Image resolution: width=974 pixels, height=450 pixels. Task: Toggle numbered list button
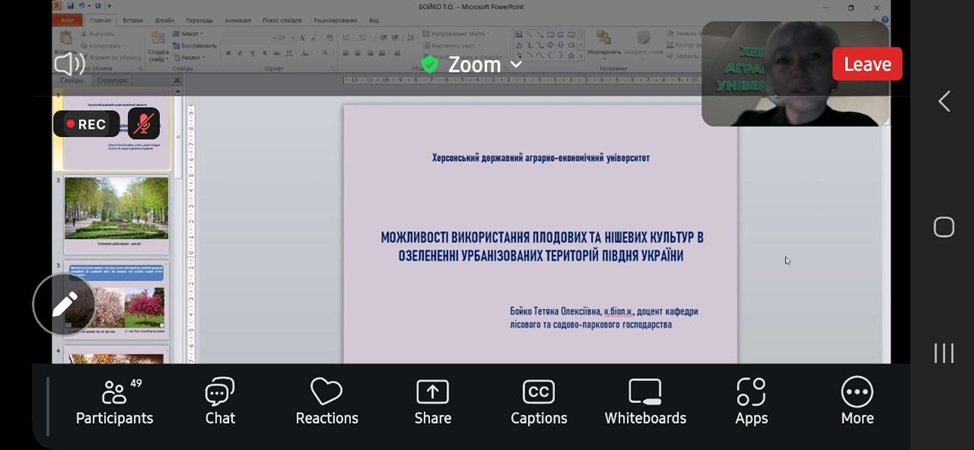point(363,38)
